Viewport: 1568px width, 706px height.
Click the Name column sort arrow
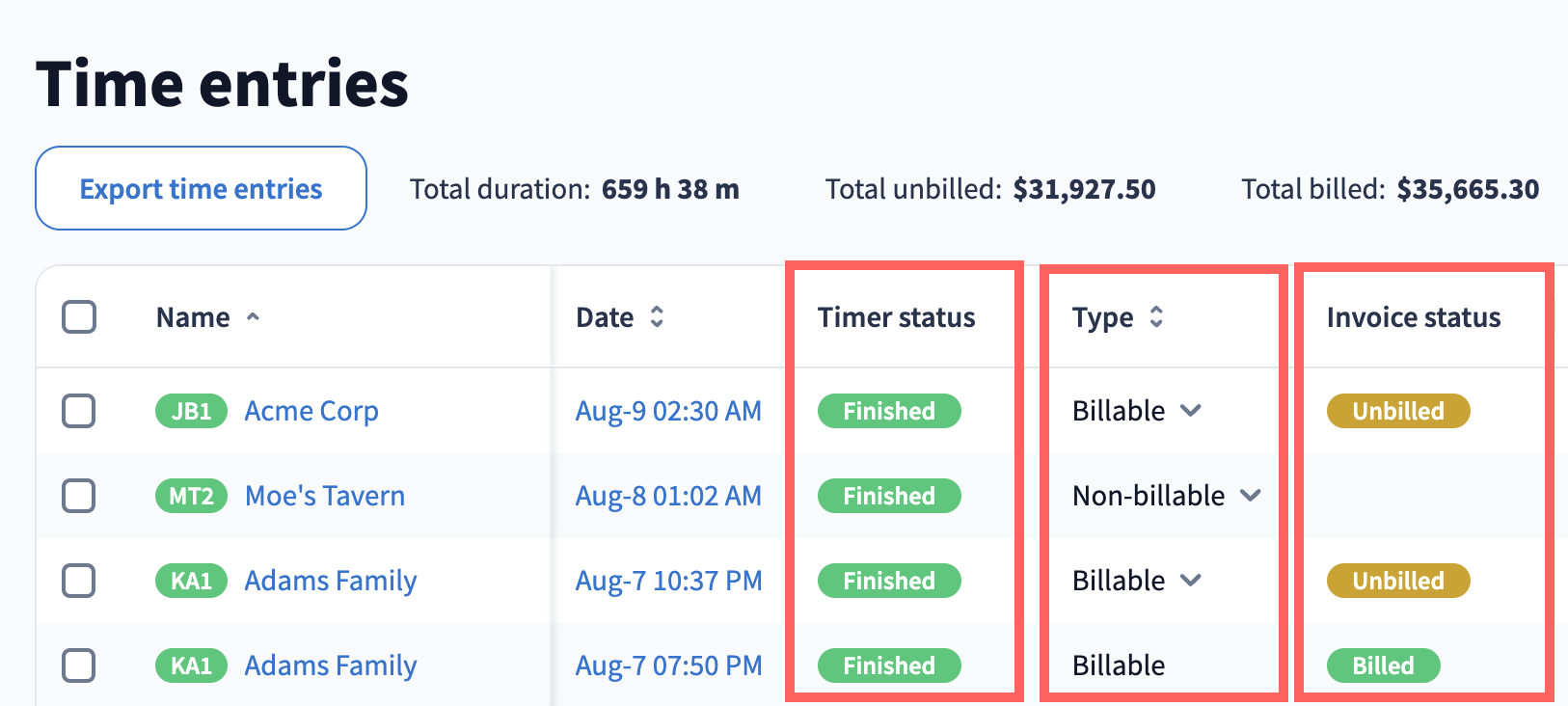pos(253,317)
